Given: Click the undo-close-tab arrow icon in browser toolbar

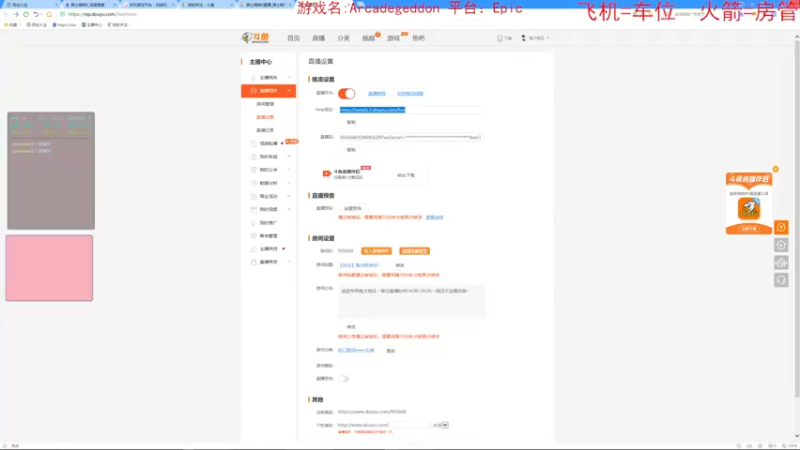Looking at the screenshot, I should pyautogui.click(x=36, y=14).
